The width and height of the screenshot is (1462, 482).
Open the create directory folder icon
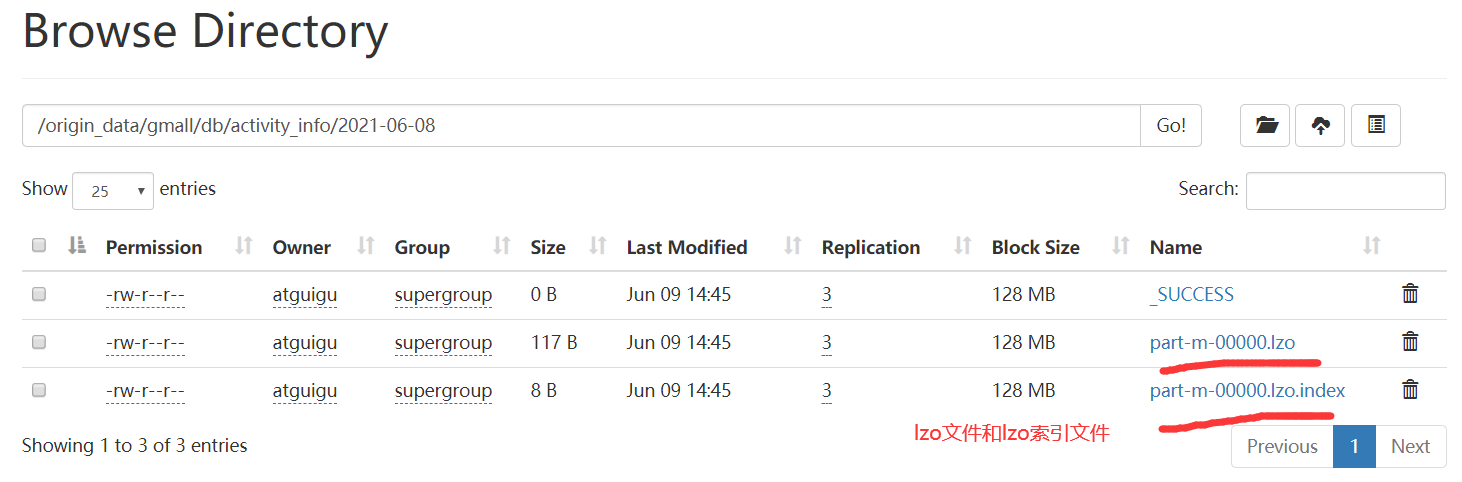1267,126
